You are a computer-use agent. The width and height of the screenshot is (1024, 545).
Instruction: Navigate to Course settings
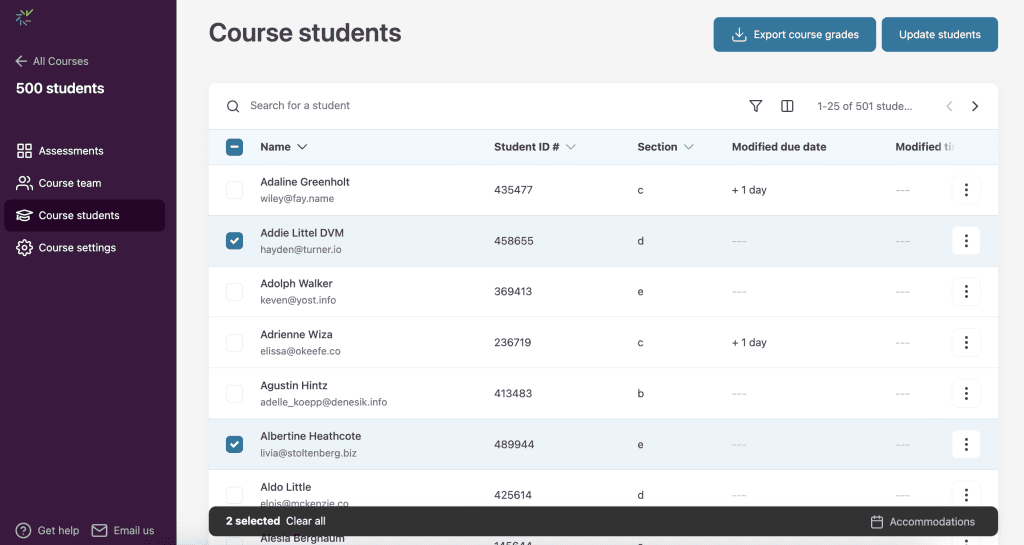click(77, 248)
